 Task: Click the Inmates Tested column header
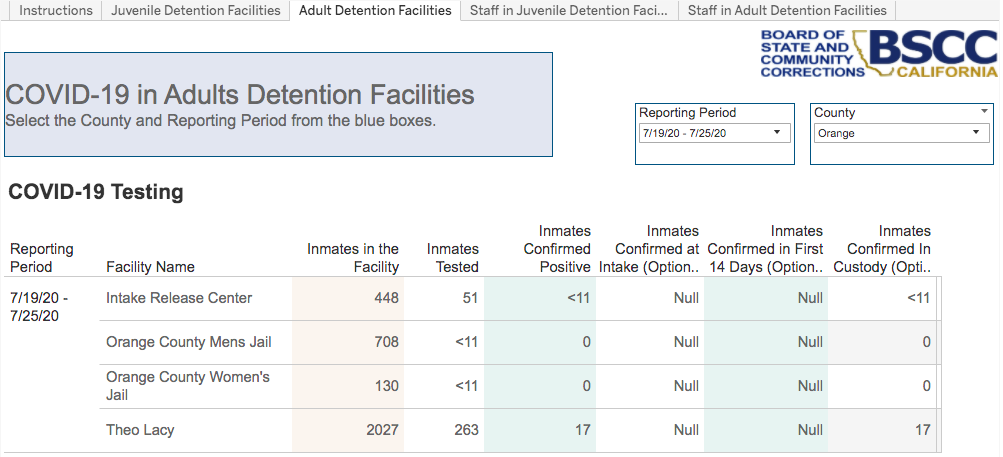pyautogui.click(x=452, y=258)
